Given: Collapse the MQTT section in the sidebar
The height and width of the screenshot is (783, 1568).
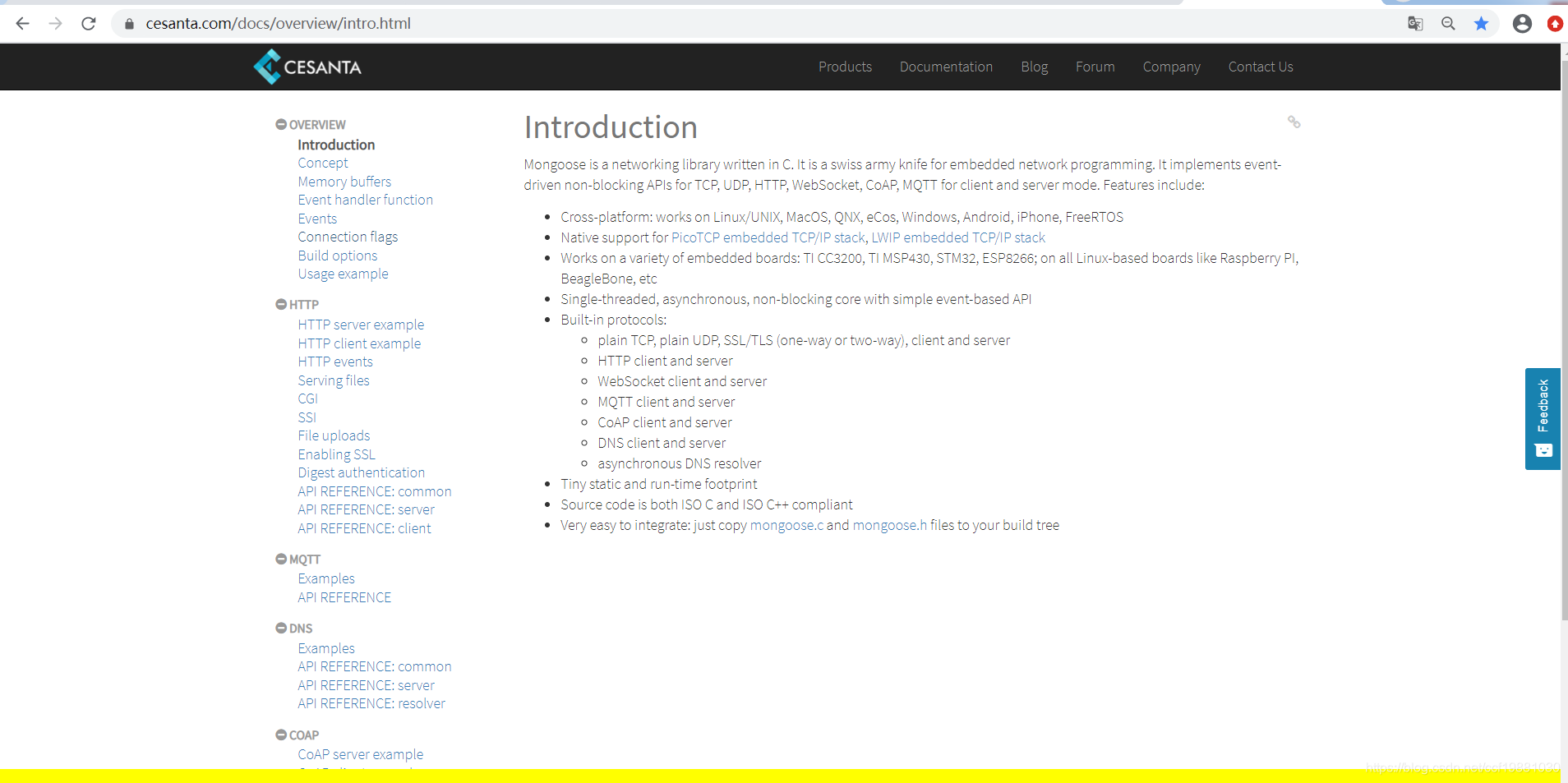Looking at the screenshot, I should click(x=281, y=559).
